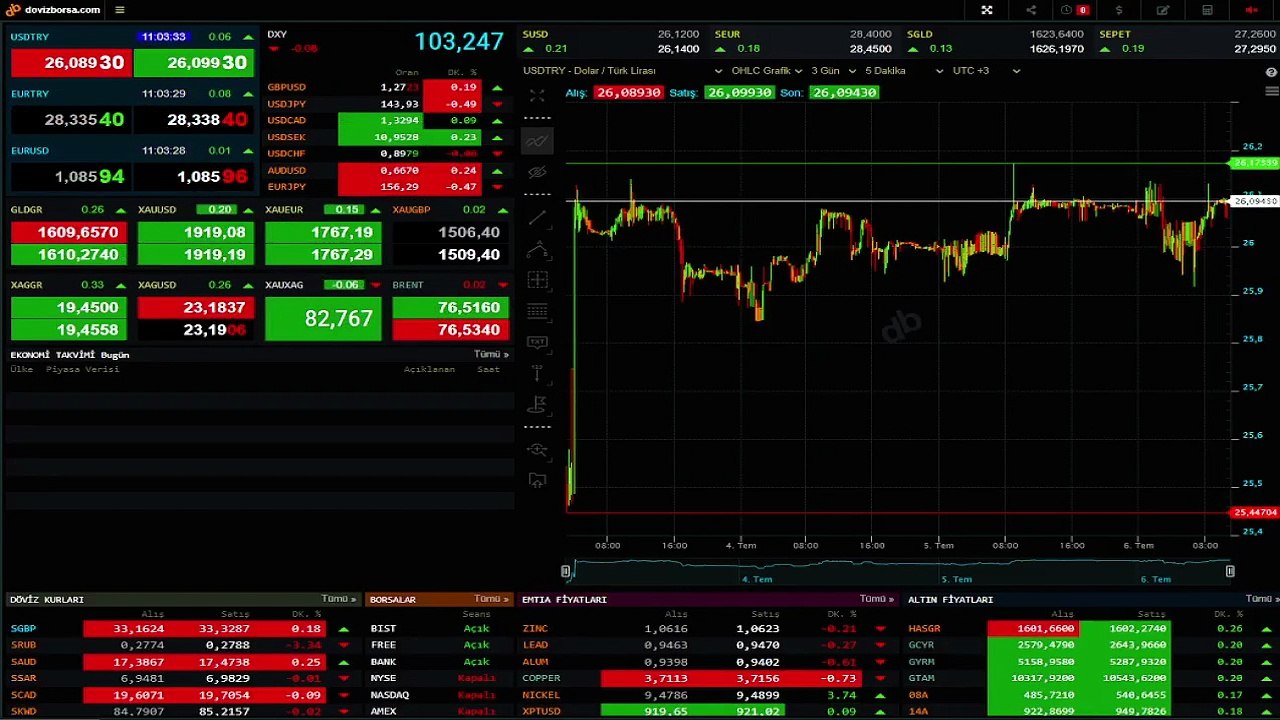The height and width of the screenshot is (720, 1280).
Task: Click the EURTRY pair label
Action: coord(30,94)
